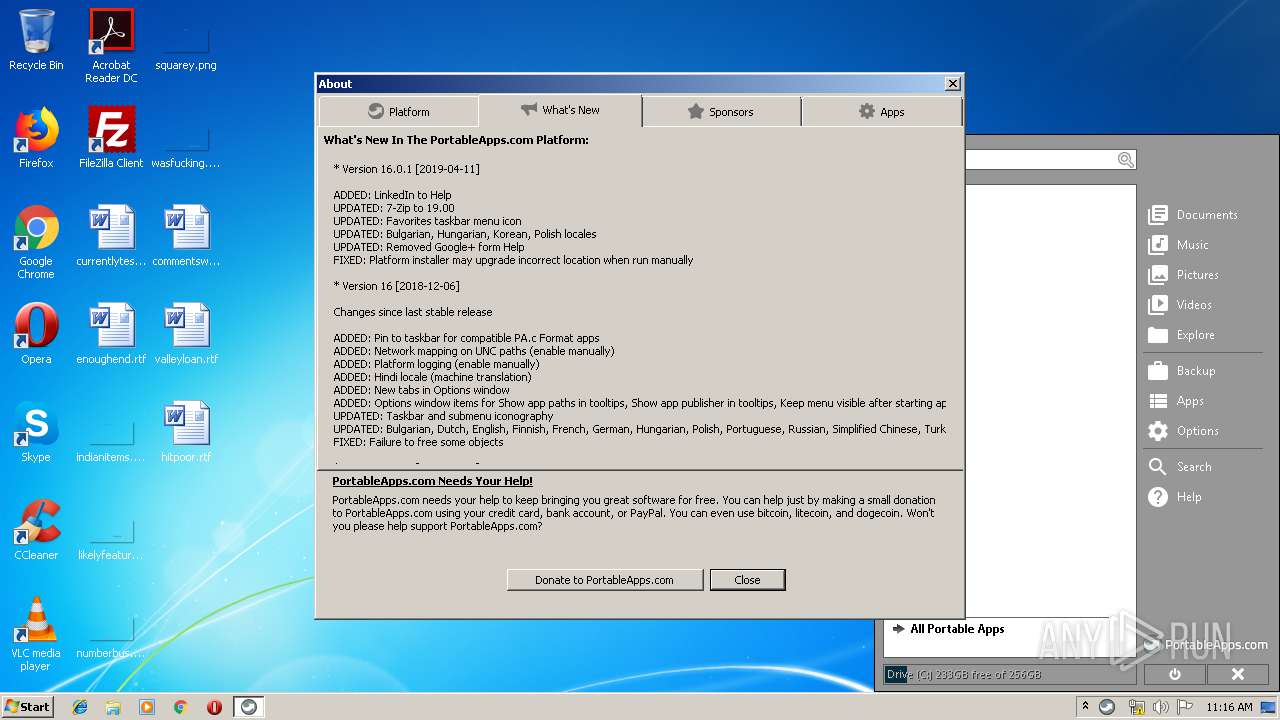
Task: Select Firefox desktop shortcut
Action: pyautogui.click(x=36, y=138)
